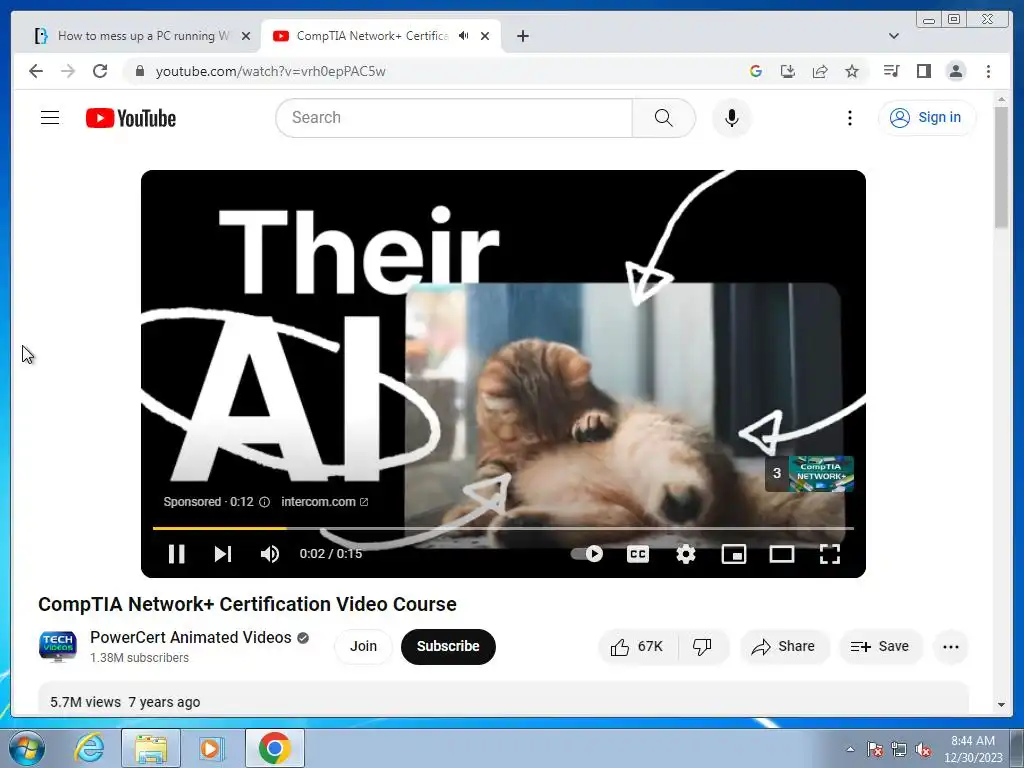This screenshot has width=1024, height=768.
Task: Click the Sign in button
Action: (x=926, y=118)
